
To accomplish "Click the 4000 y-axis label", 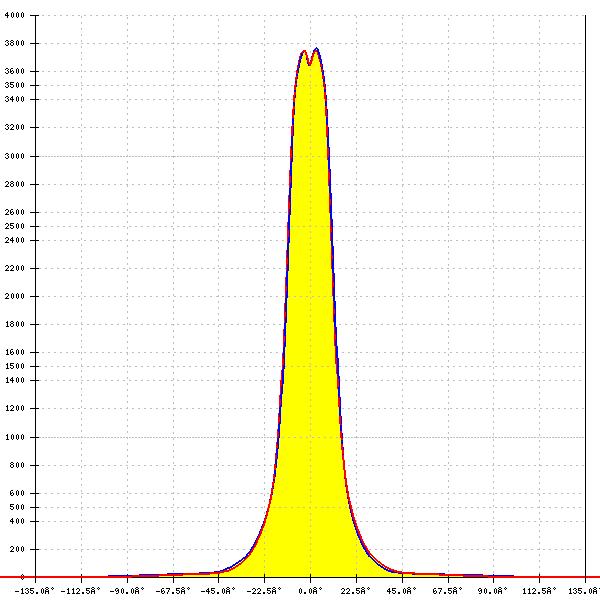I will (15, 15).
